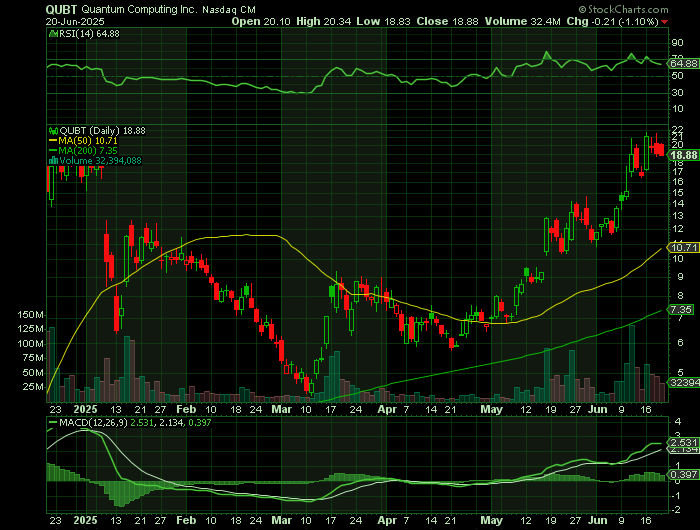Image resolution: width=700 pixels, height=530 pixels.
Task: Click the 50M volume axis label
Action: 33,373
